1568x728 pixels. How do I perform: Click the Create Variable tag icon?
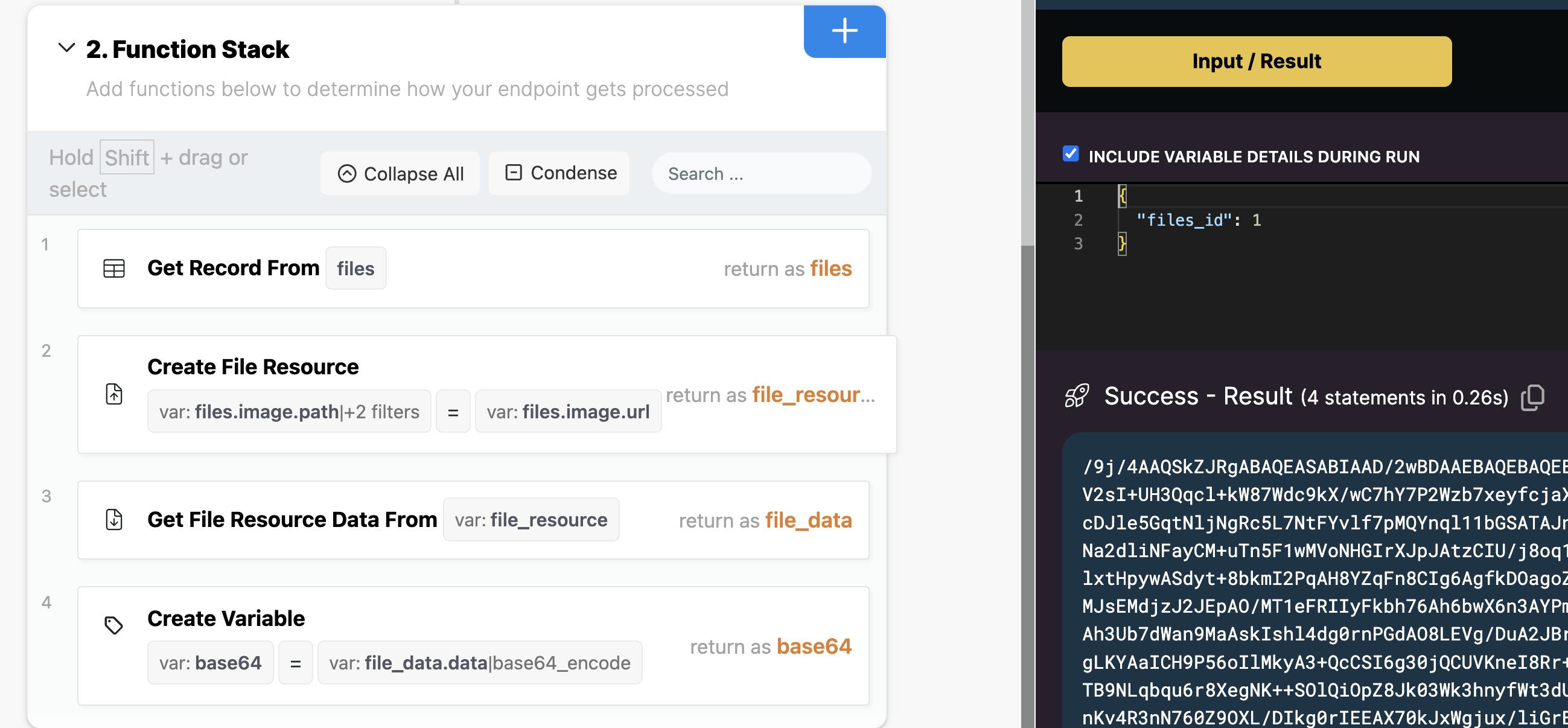(114, 625)
